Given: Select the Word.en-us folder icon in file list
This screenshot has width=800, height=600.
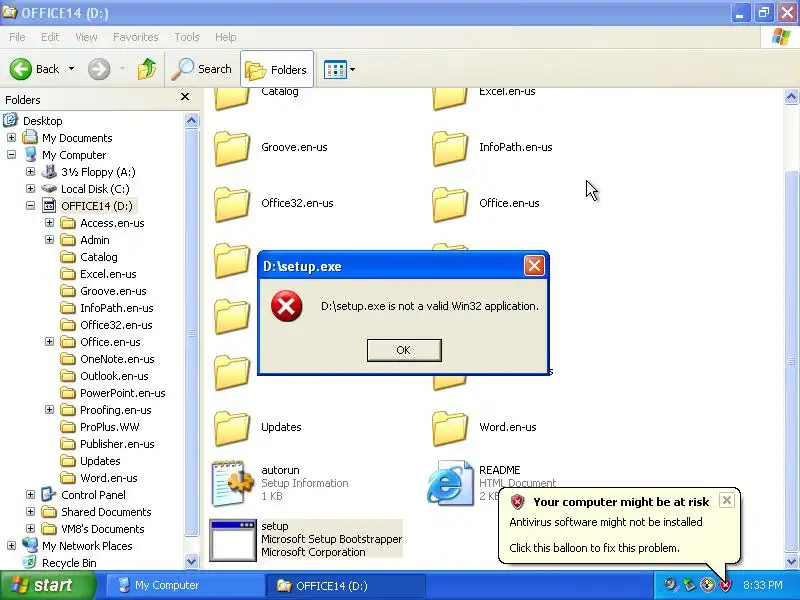Looking at the screenshot, I should (x=449, y=428).
